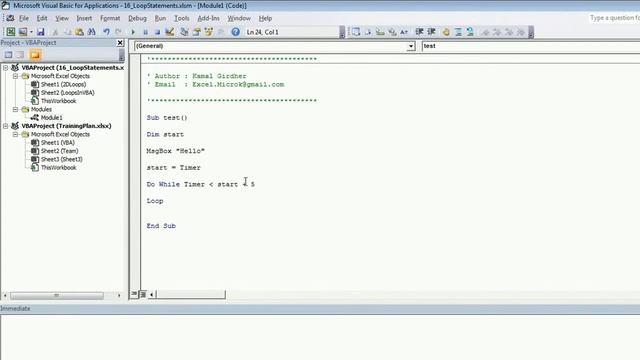
Task: Click the 'Sub test()' code line
Action: pyautogui.click(x=167, y=118)
